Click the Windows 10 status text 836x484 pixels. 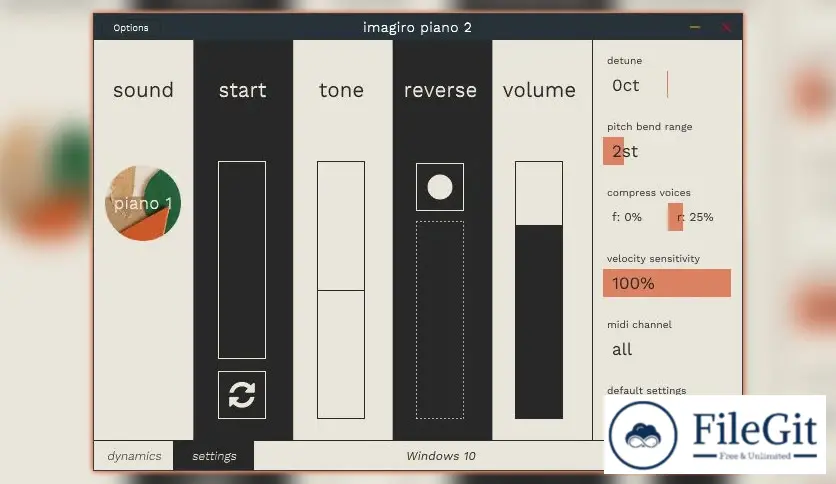coord(440,456)
